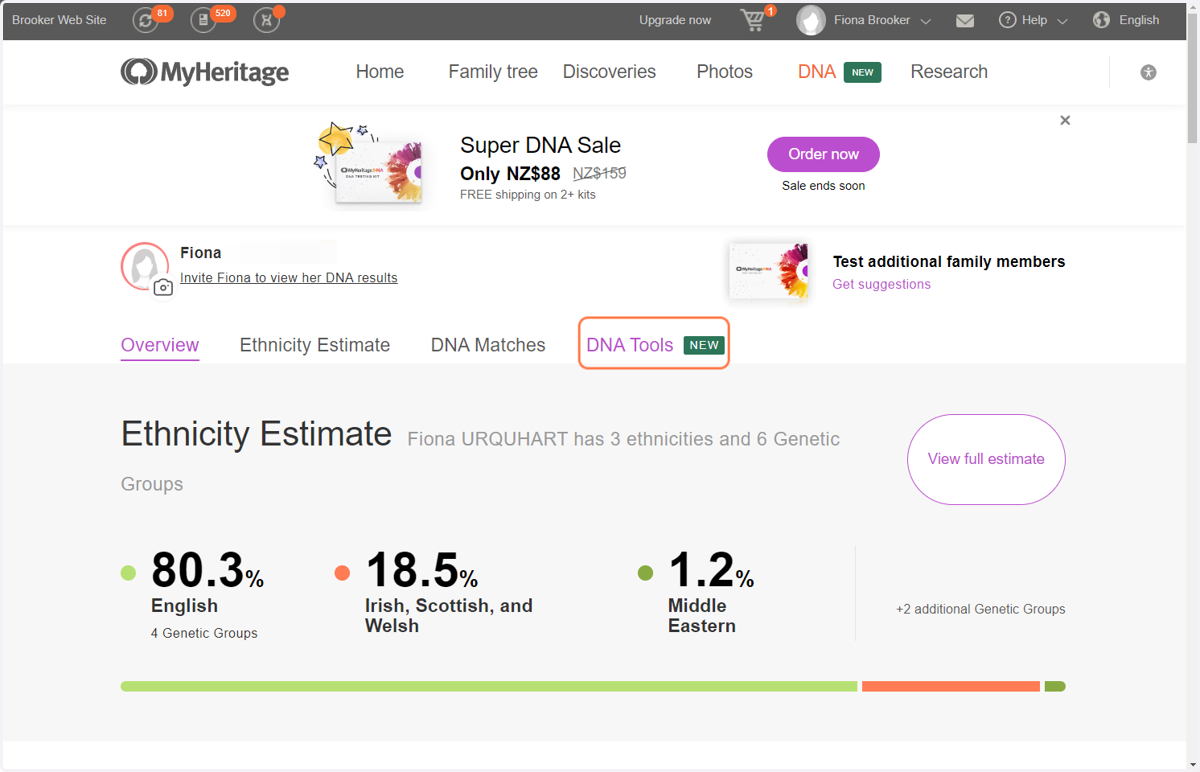
Task: Expand the Fiona Brooker account dropdown
Action: click(926, 21)
